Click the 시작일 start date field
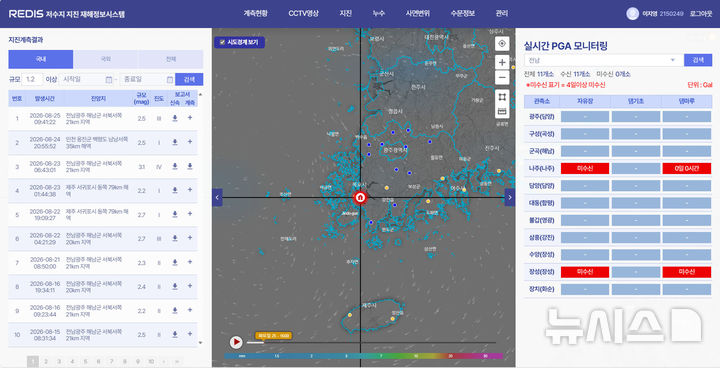720x368 pixels. pos(86,79)
